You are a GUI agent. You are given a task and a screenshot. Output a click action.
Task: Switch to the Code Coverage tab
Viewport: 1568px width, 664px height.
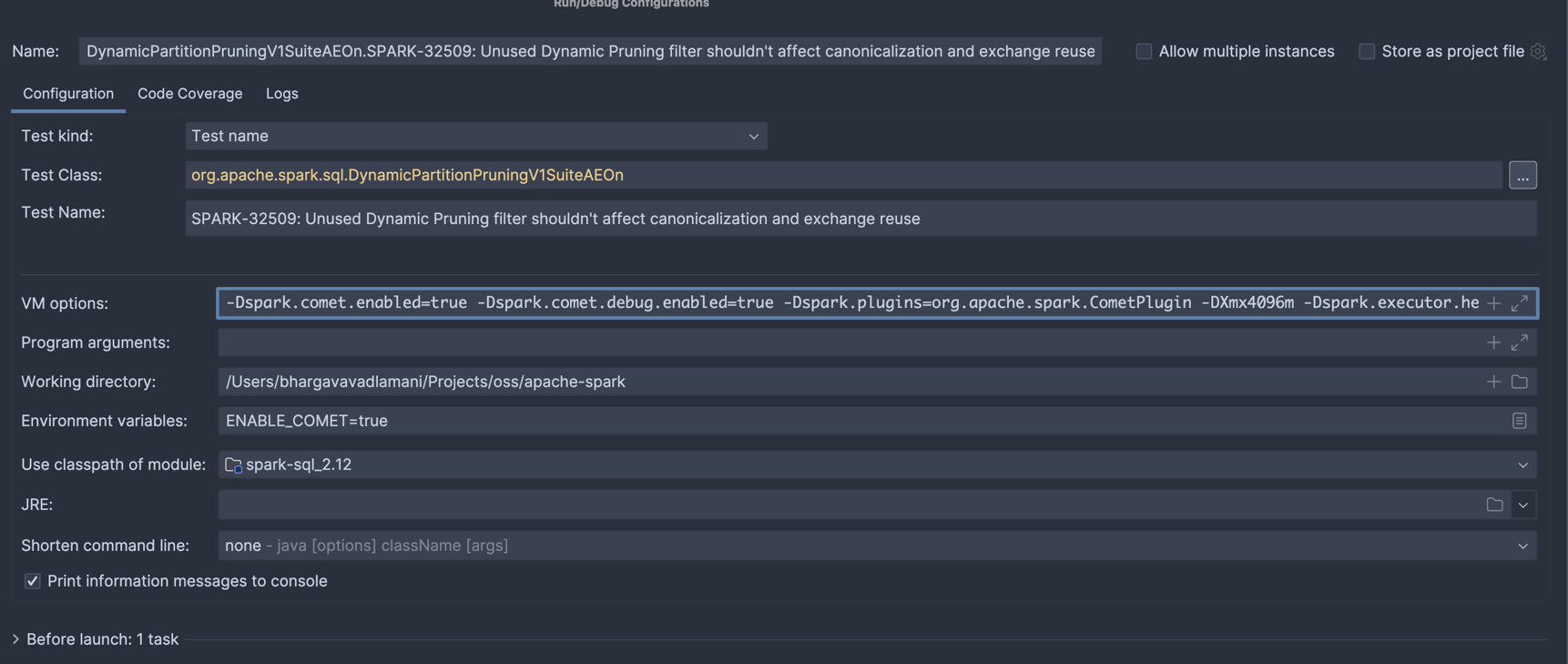(189, 94)
